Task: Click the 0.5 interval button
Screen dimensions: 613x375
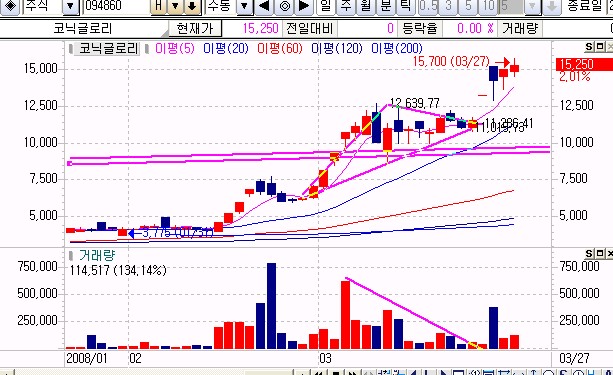Action: (x=428, y=6)
